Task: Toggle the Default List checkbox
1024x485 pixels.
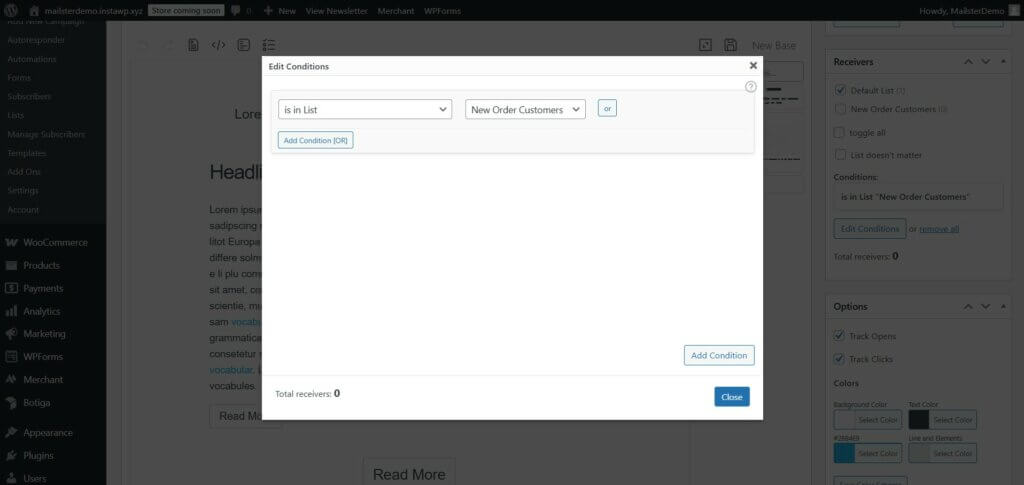Action: click(x=840, y=90)
